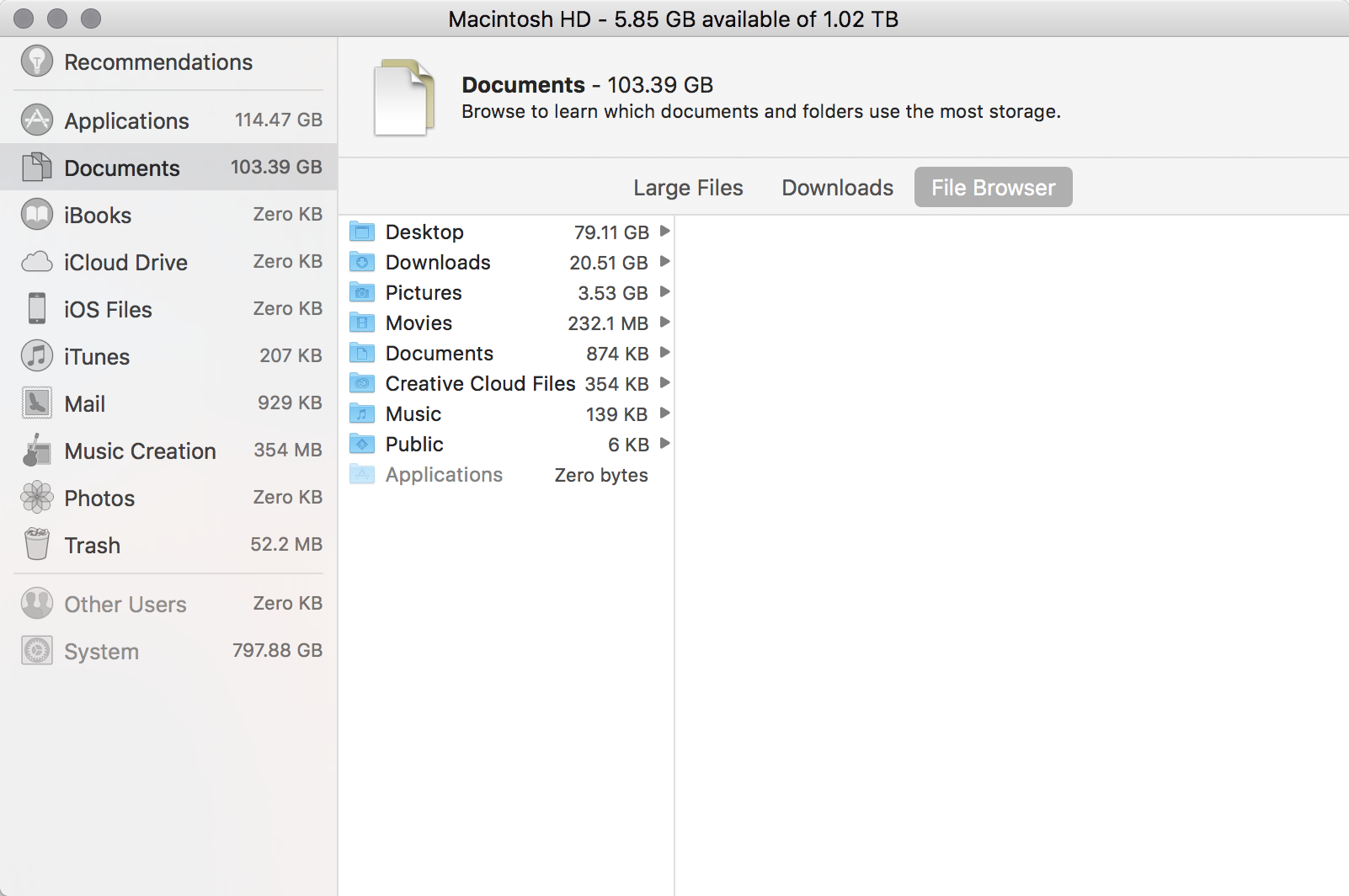Switch to the Downloads tab
Screen dimensions: 1349x896
pos(838,187)
